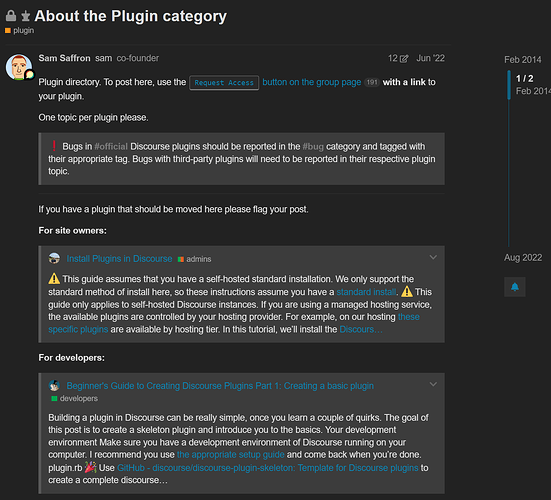Click the Request Access button label
The image size is (551, 500).
tap(224, 83)
